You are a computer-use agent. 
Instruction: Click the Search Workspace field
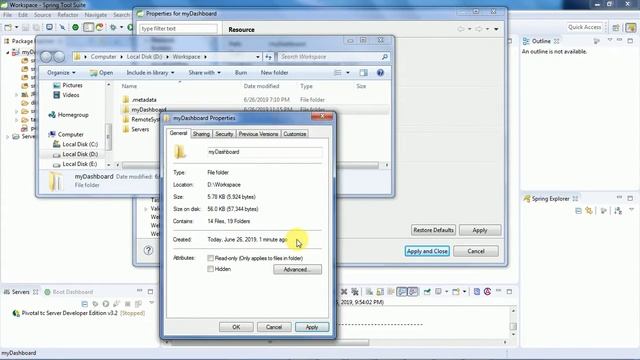(x=333, y=57)
